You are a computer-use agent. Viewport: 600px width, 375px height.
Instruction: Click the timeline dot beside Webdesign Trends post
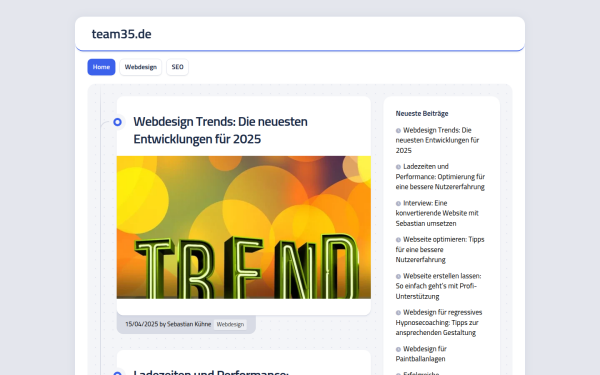[x=117, y=122]
